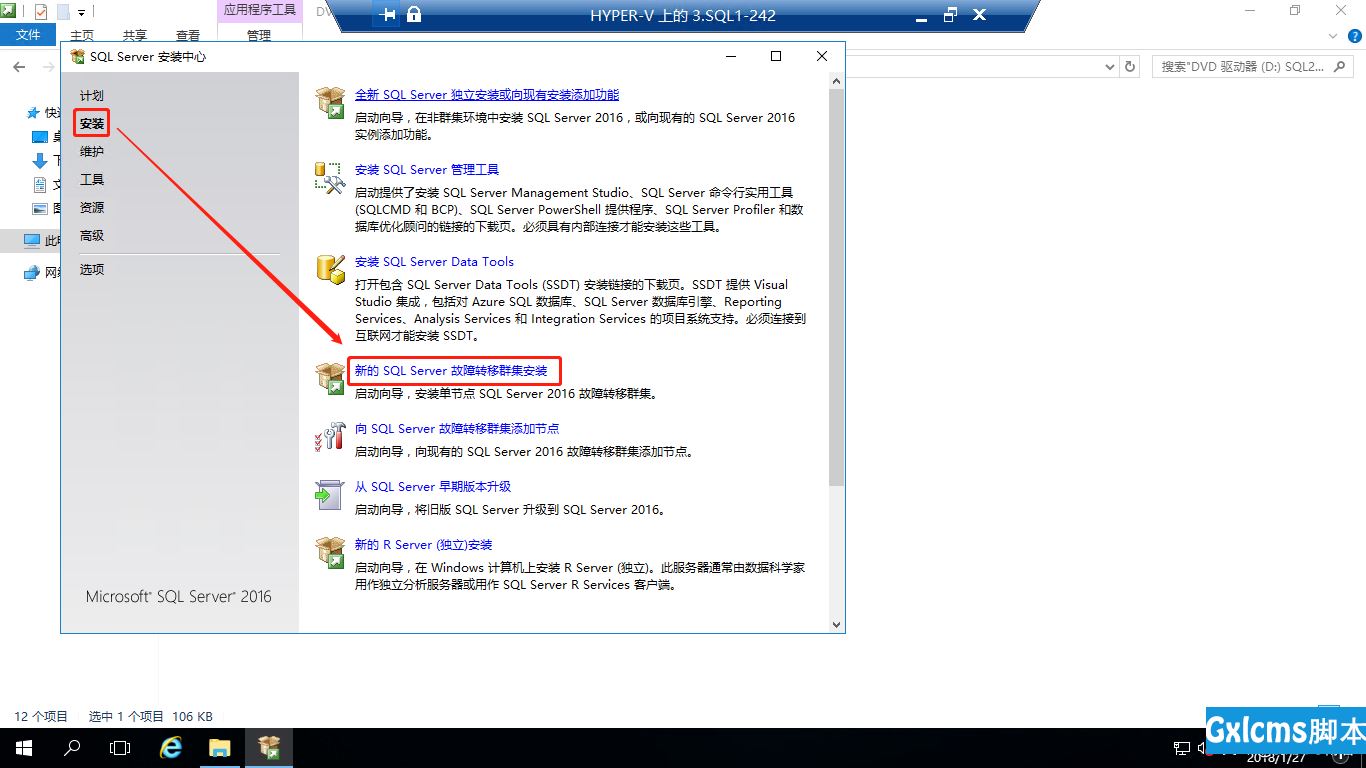The height and width of the screenshot is (768, 1366).
Task: Click the network item icon in Explorer sidebar
Action: click(x=33, y=272)
